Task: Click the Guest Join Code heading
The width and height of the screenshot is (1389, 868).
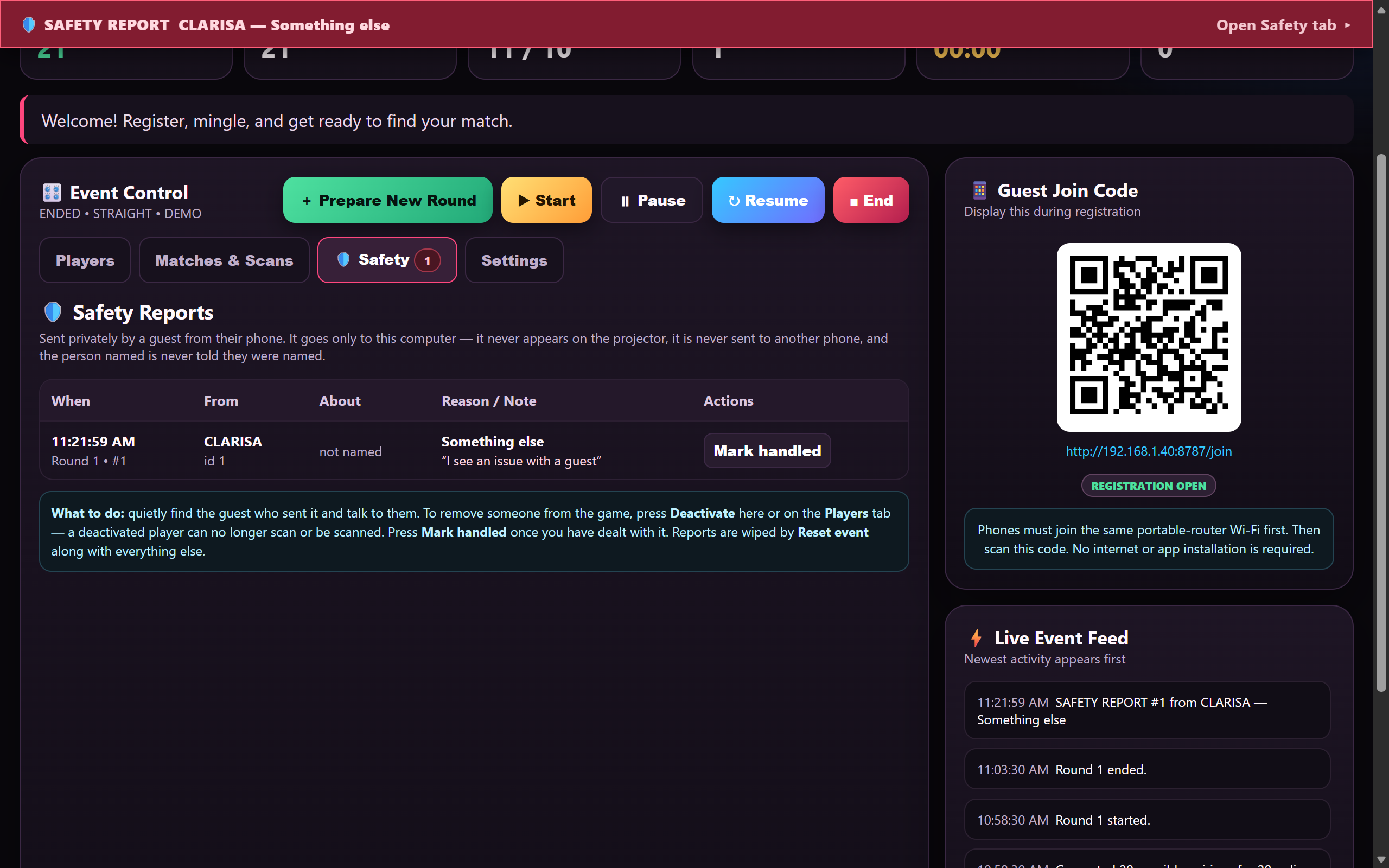Action: [x=1068, y=190]
